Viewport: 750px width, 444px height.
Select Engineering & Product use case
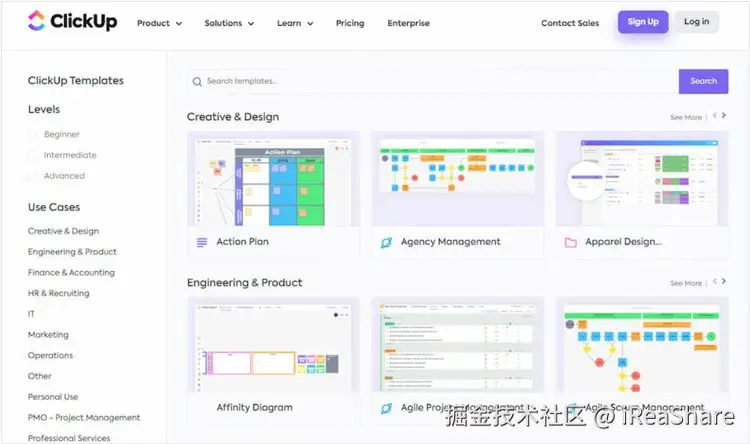point(72,252)
